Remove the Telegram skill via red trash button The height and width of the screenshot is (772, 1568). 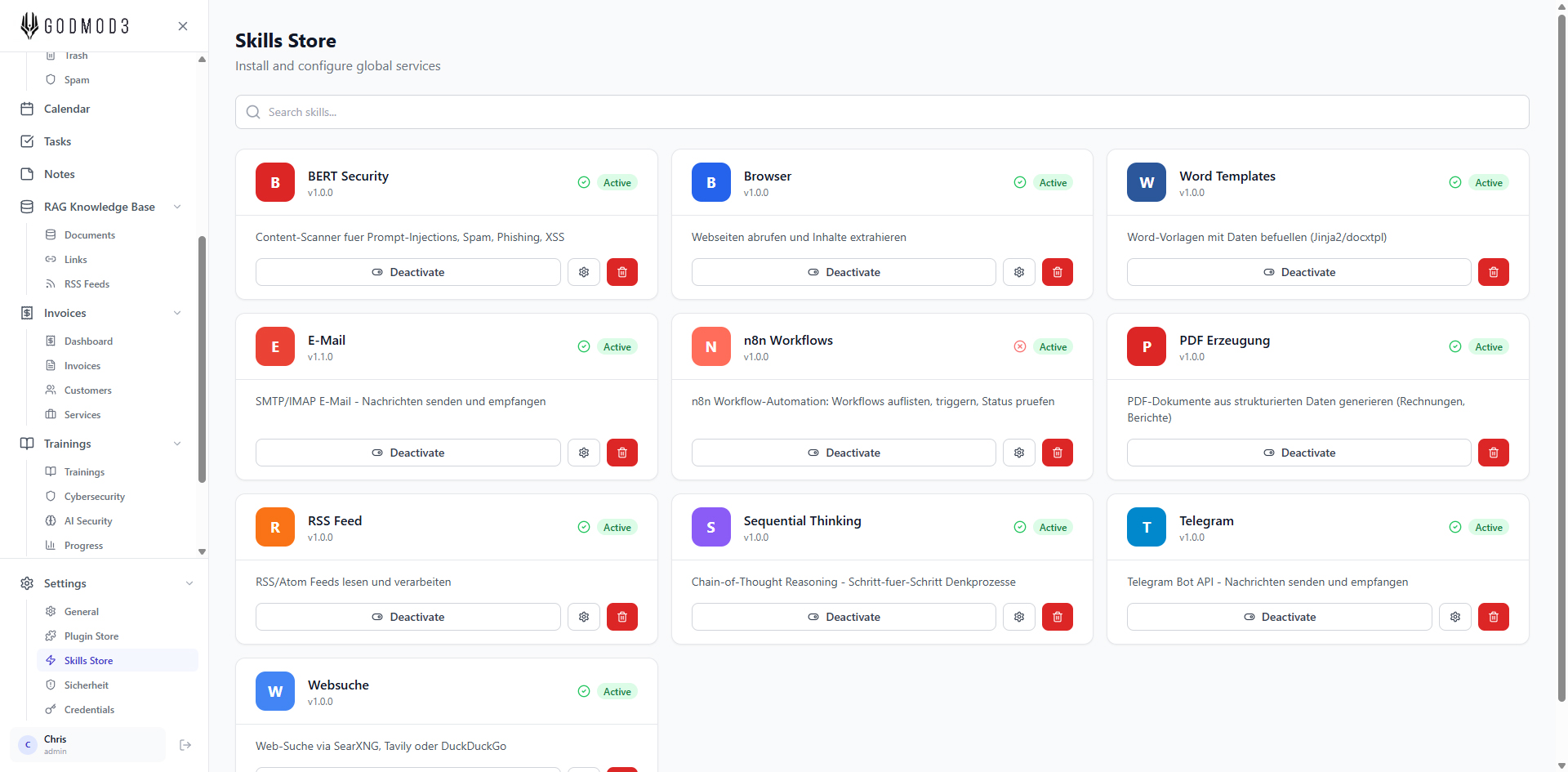pyautogui.click(x=1493, y=617)
